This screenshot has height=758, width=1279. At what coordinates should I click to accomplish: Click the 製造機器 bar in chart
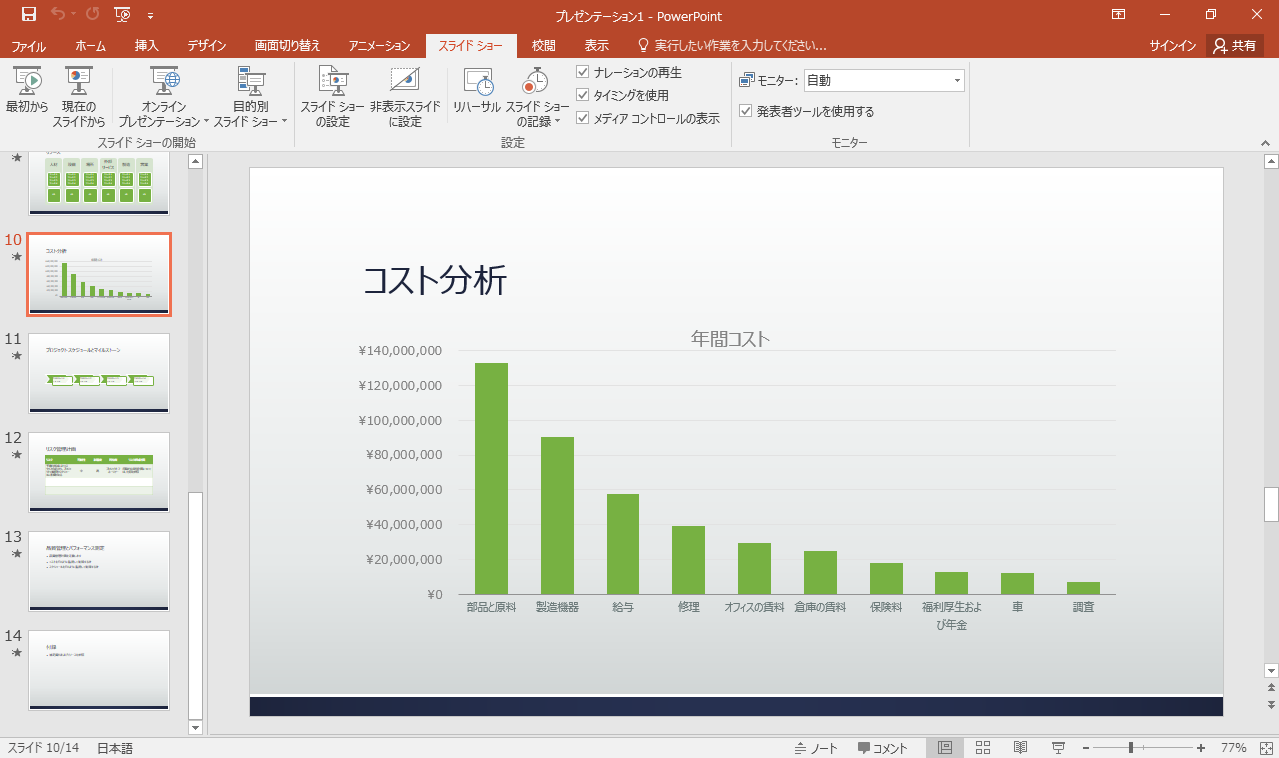click(557, 515)
